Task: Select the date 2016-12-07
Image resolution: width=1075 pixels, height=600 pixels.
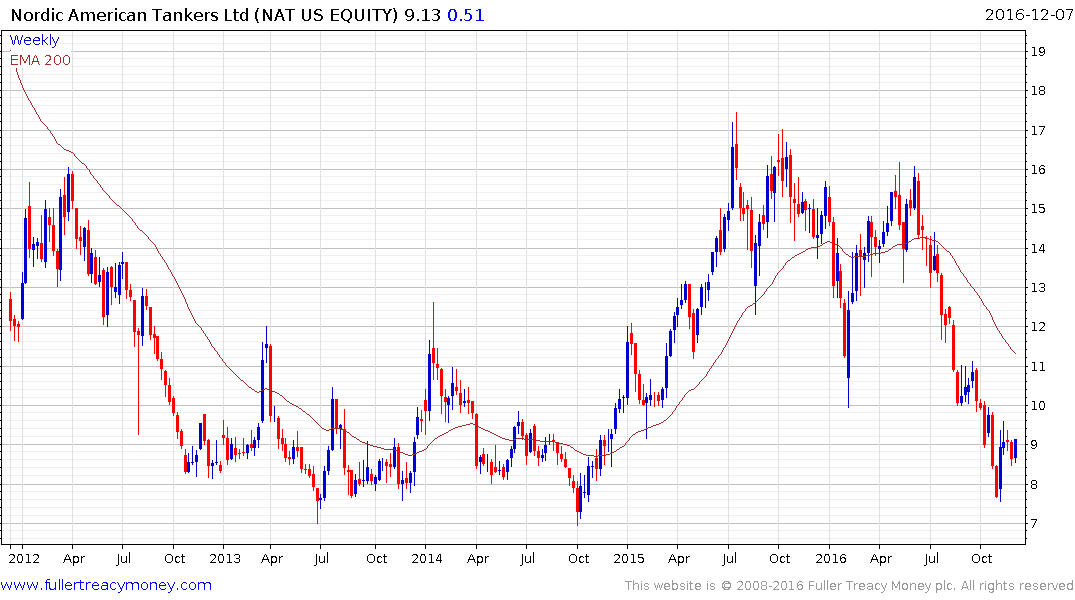Action: (1029, 14)
